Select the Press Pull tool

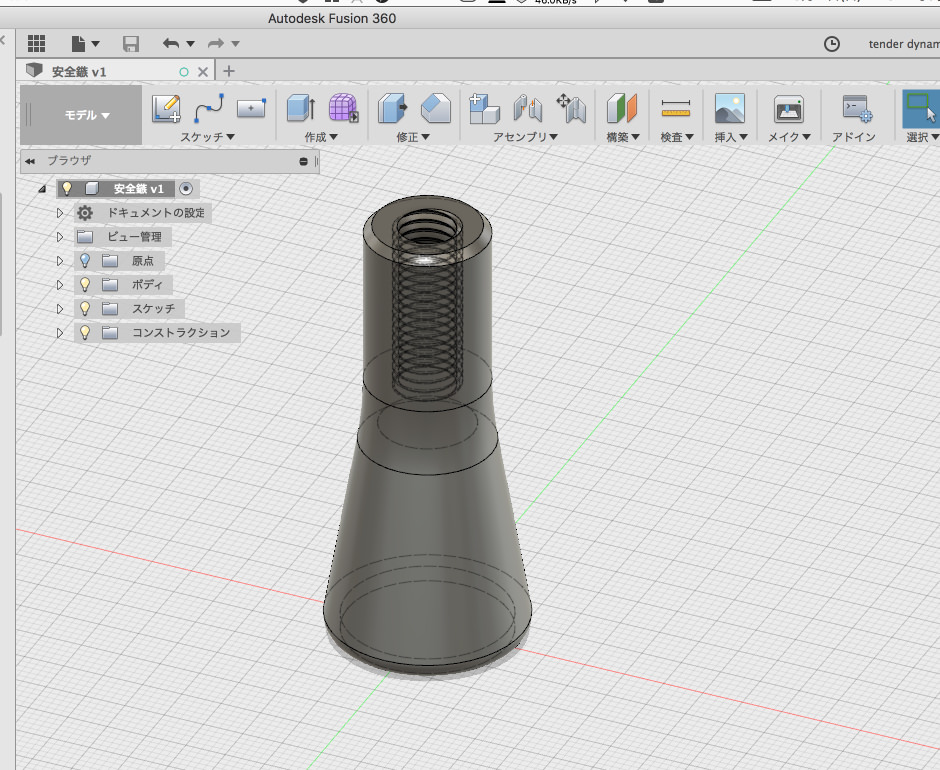(392, 109)
